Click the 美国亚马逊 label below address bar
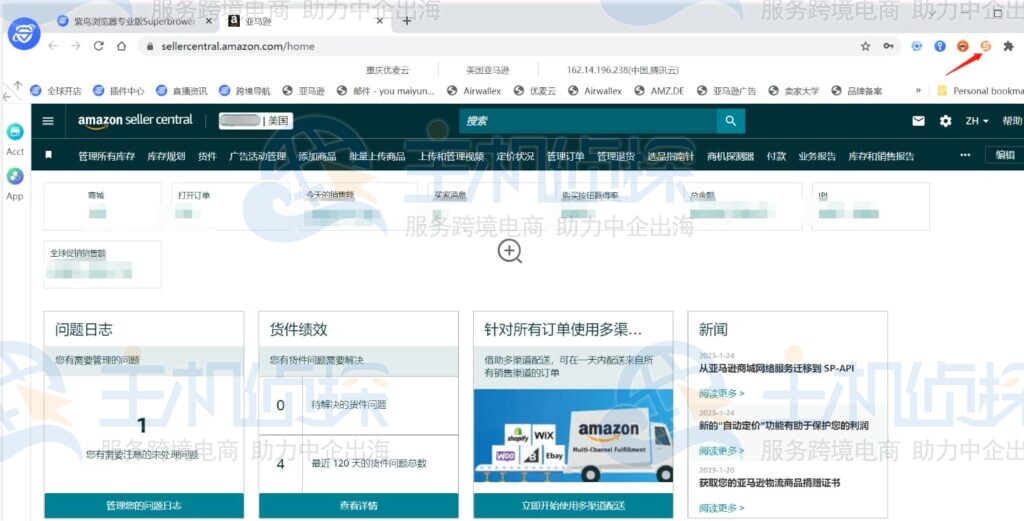This screenshot has height=521, width=1024. (x=488, y=70)
